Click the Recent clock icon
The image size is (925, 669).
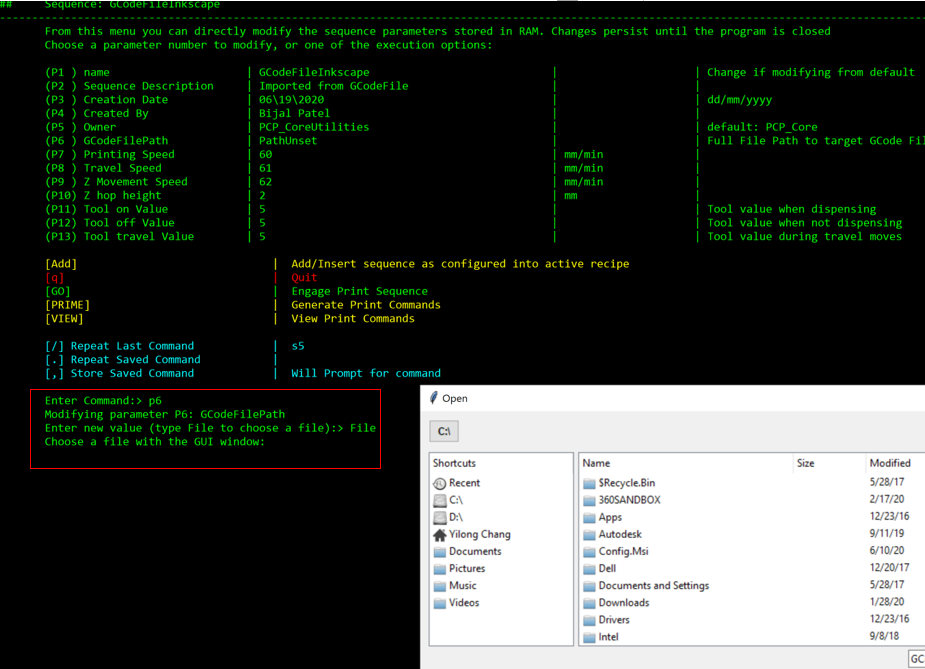coord(439,484)
